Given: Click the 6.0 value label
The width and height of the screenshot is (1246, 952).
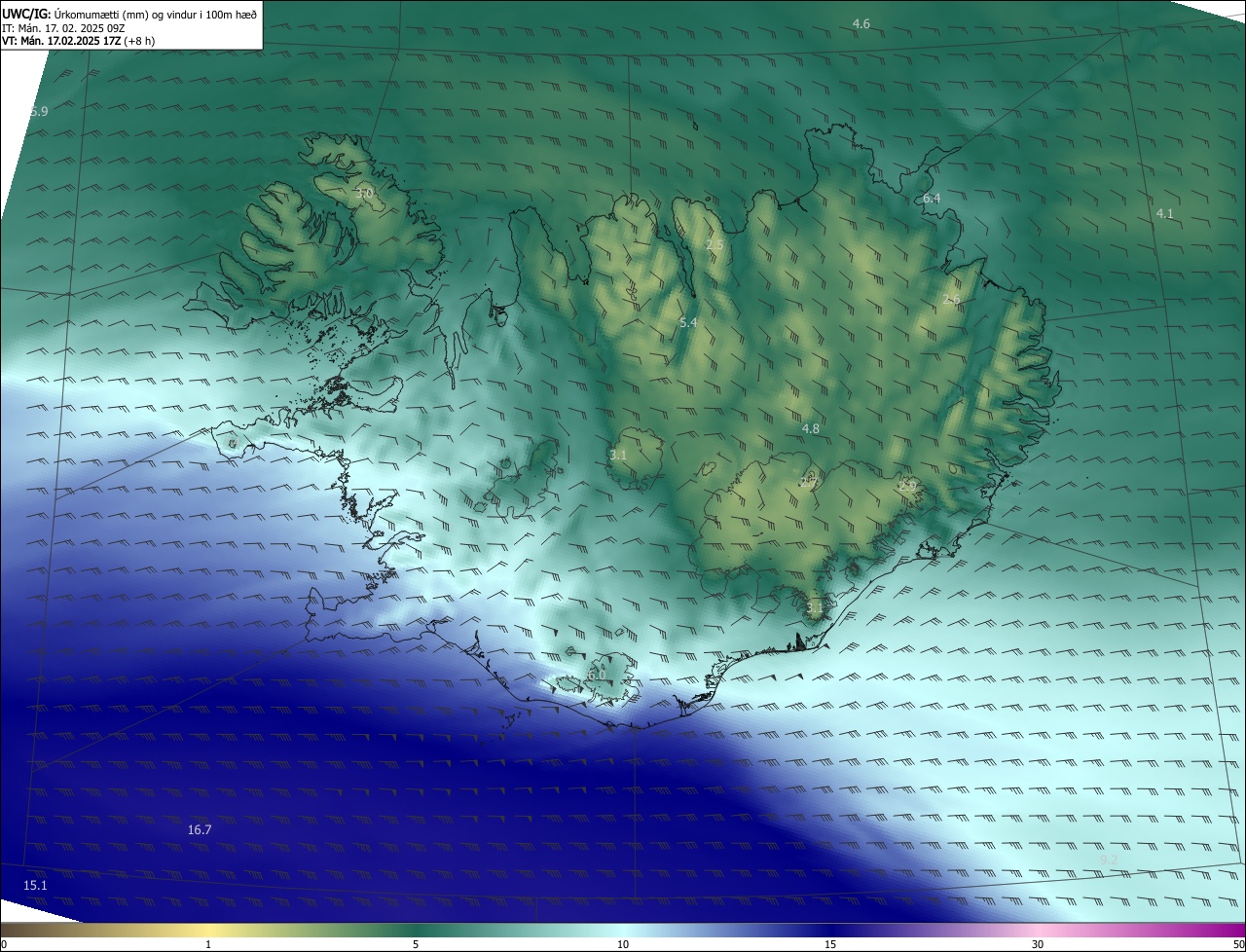Looking at the screenshot, I should tap(597, 675).
